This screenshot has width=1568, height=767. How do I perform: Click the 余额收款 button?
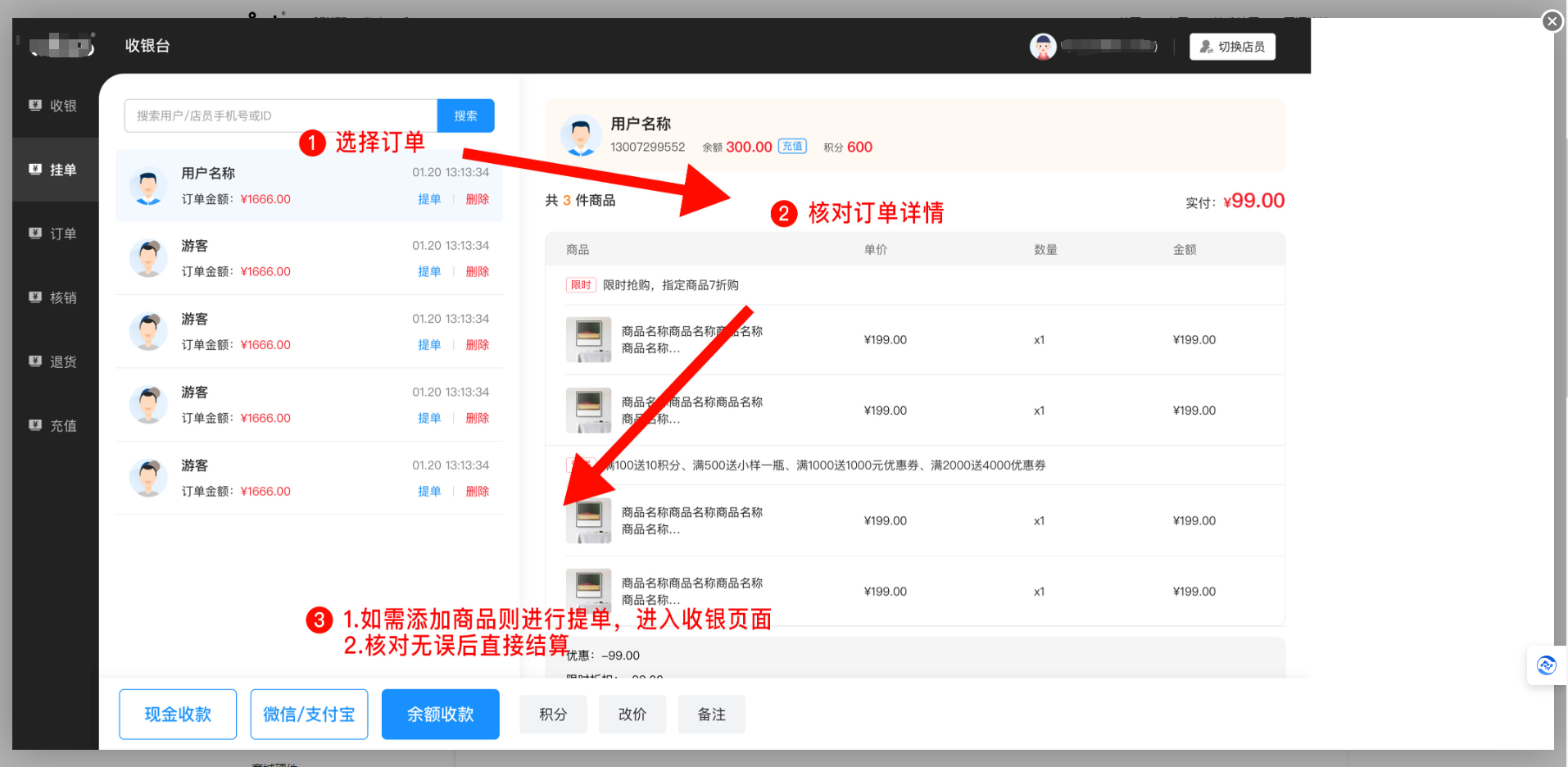440,715
